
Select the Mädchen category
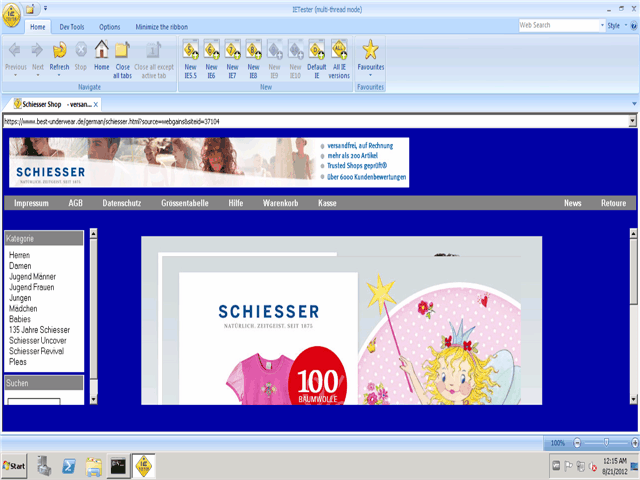[23, 308]
